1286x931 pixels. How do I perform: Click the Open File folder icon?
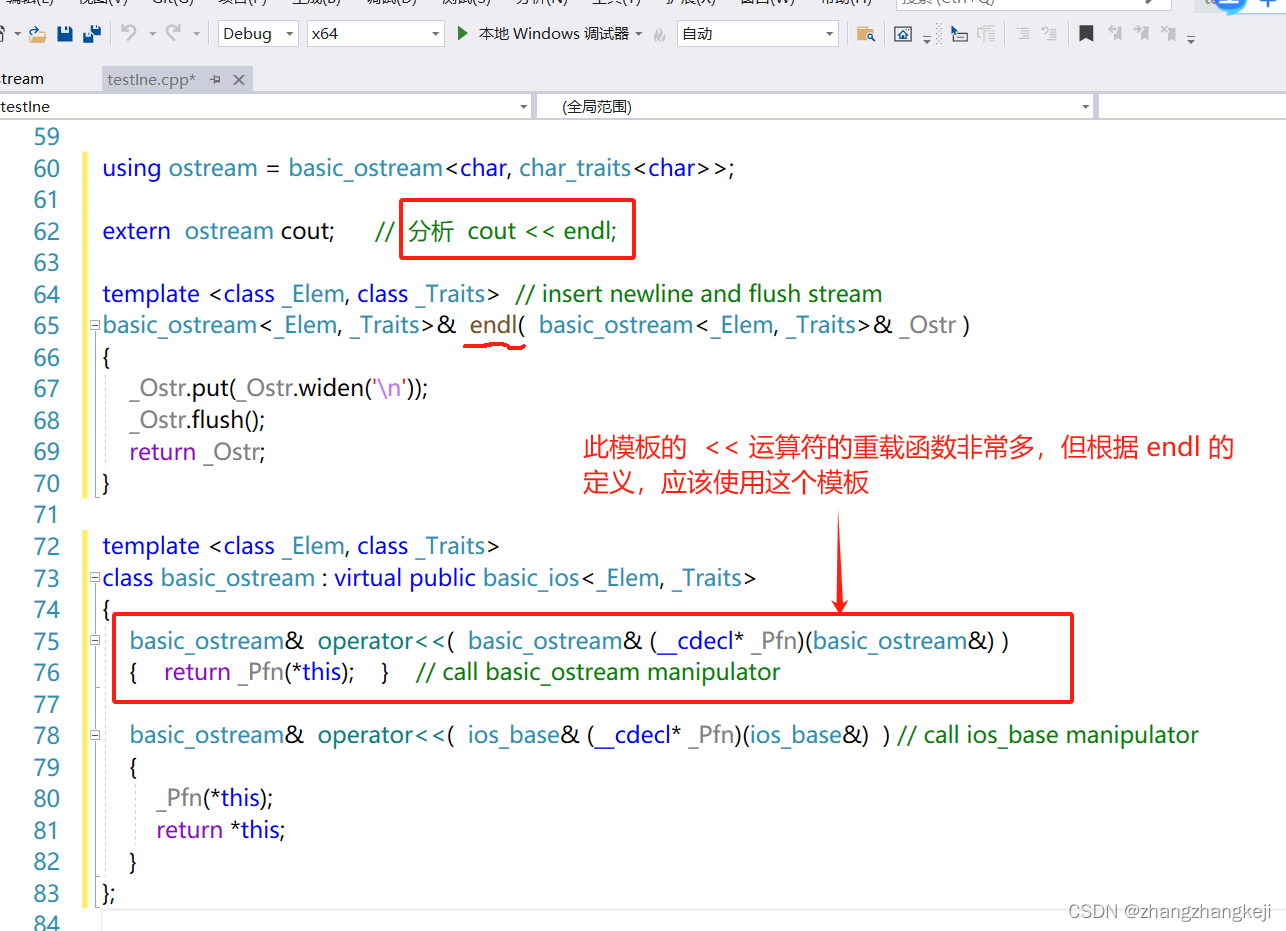pyautogui.click(x=36, y=34)
